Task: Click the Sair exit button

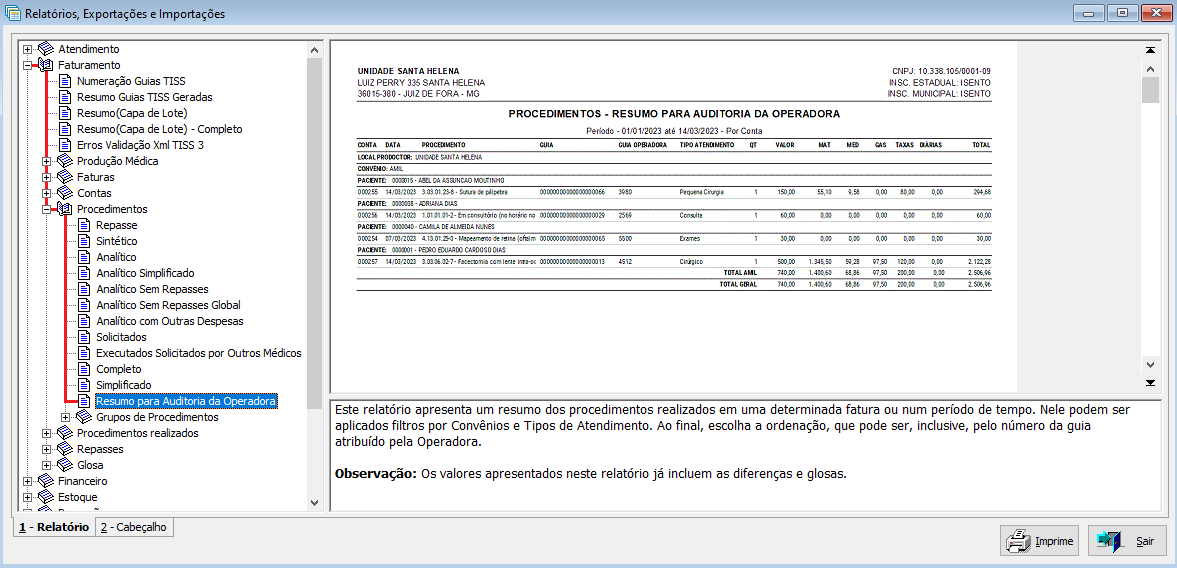Action: coord(1127,541)
